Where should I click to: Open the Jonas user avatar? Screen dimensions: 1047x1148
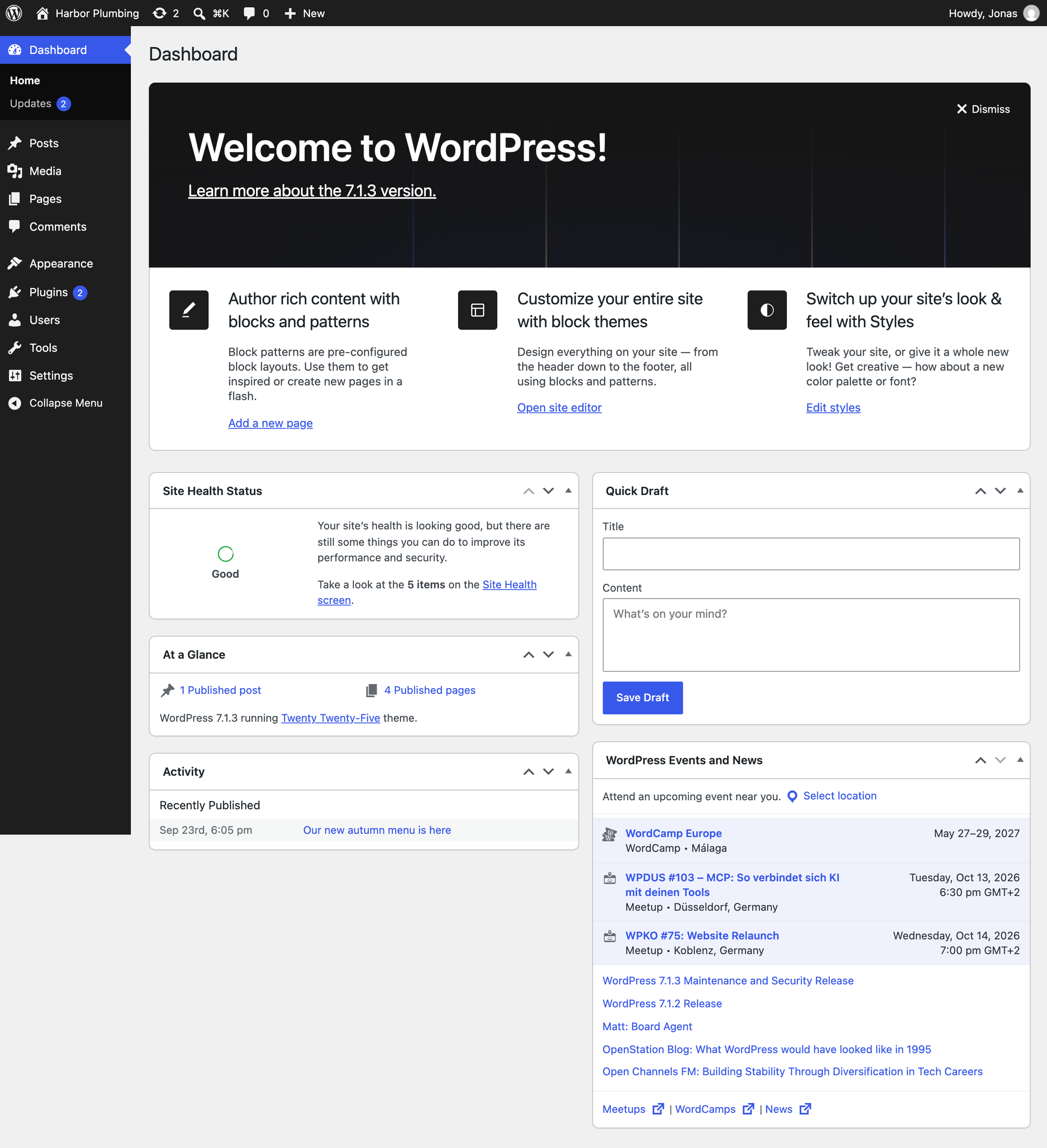point(1031,13)
